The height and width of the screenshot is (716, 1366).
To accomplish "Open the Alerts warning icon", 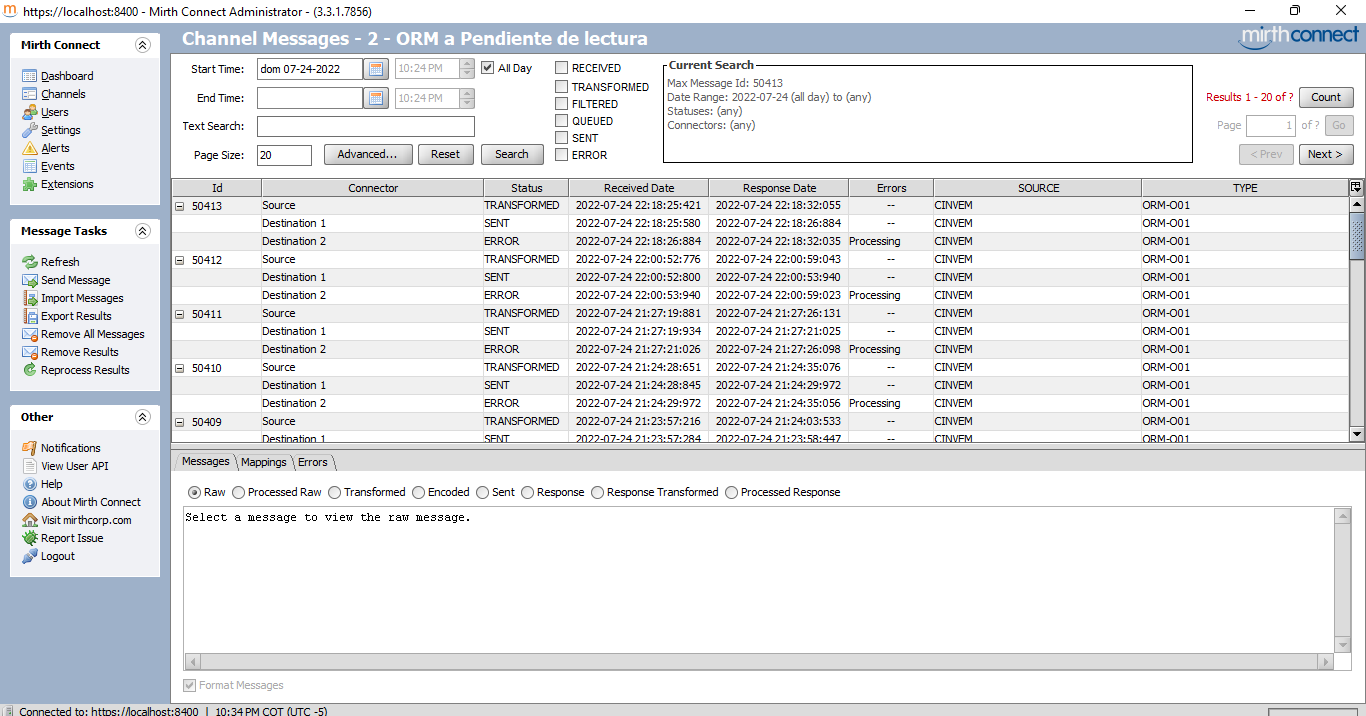I will (30, 148).
